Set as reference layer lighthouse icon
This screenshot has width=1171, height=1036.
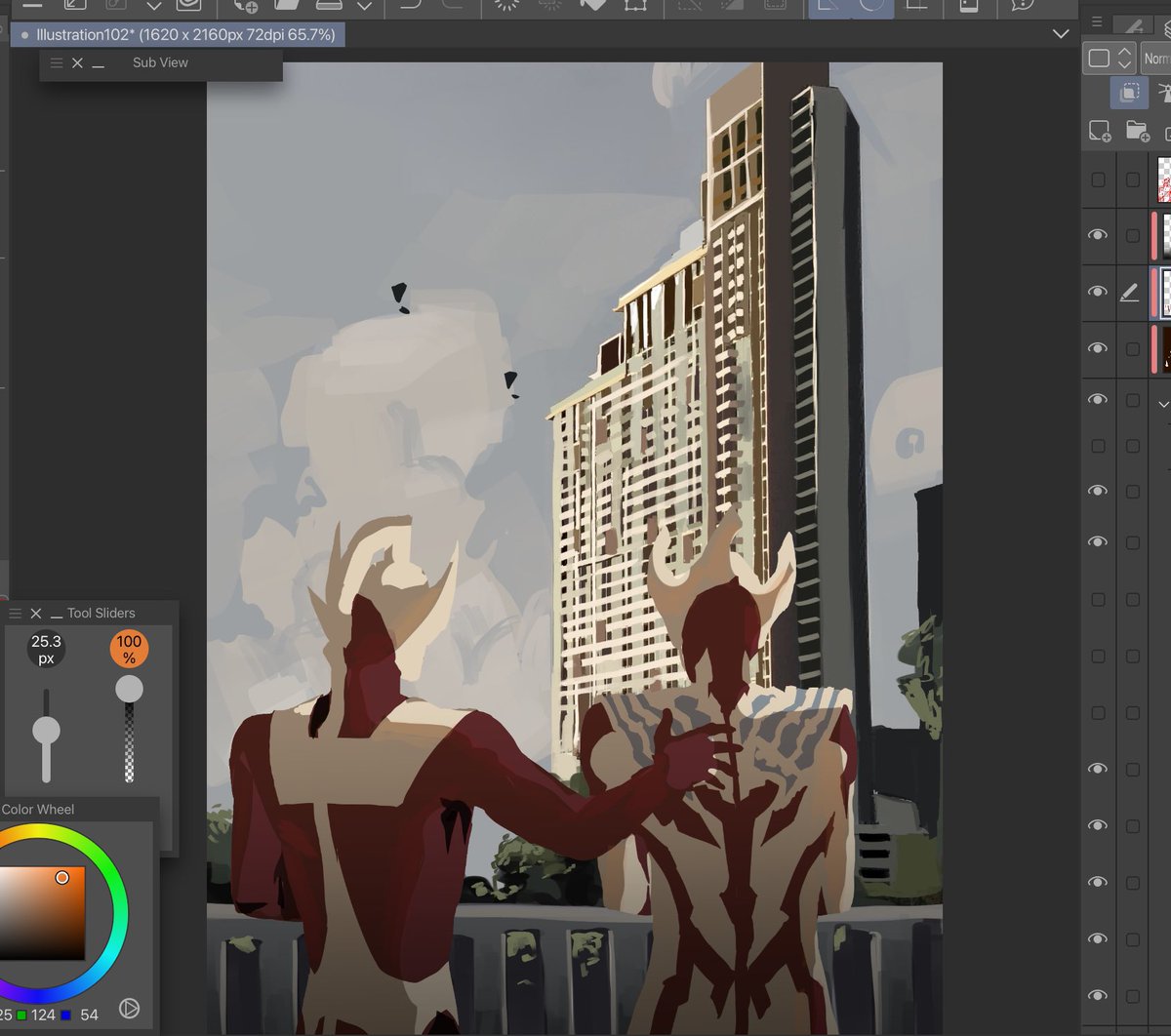tap(1163, 93)
